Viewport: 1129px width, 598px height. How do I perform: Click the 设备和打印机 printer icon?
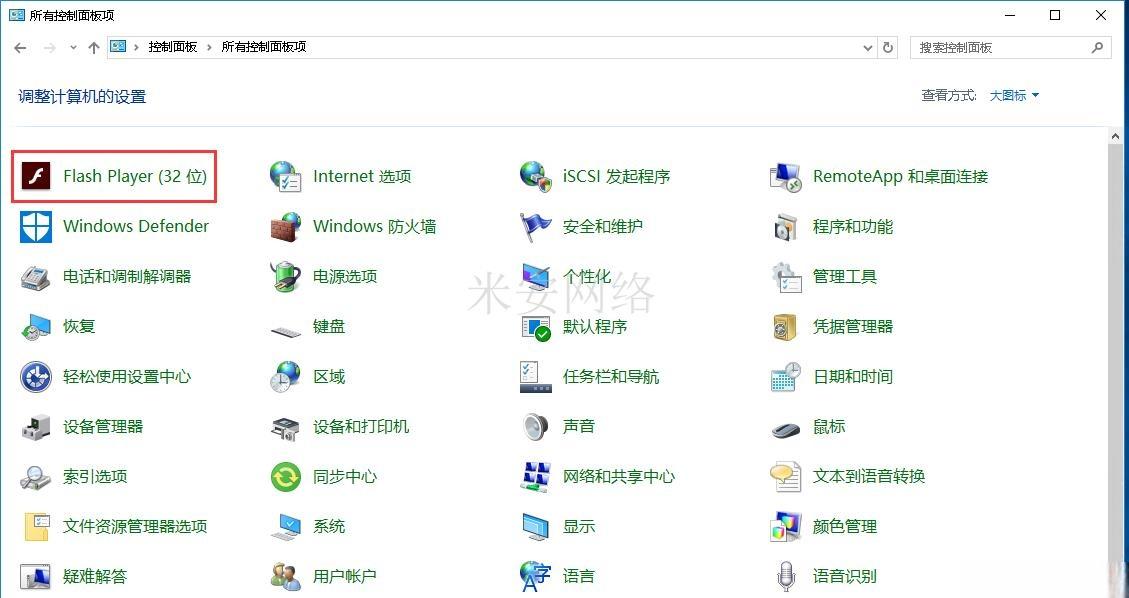pyautogui.click(x=286, y=427)
